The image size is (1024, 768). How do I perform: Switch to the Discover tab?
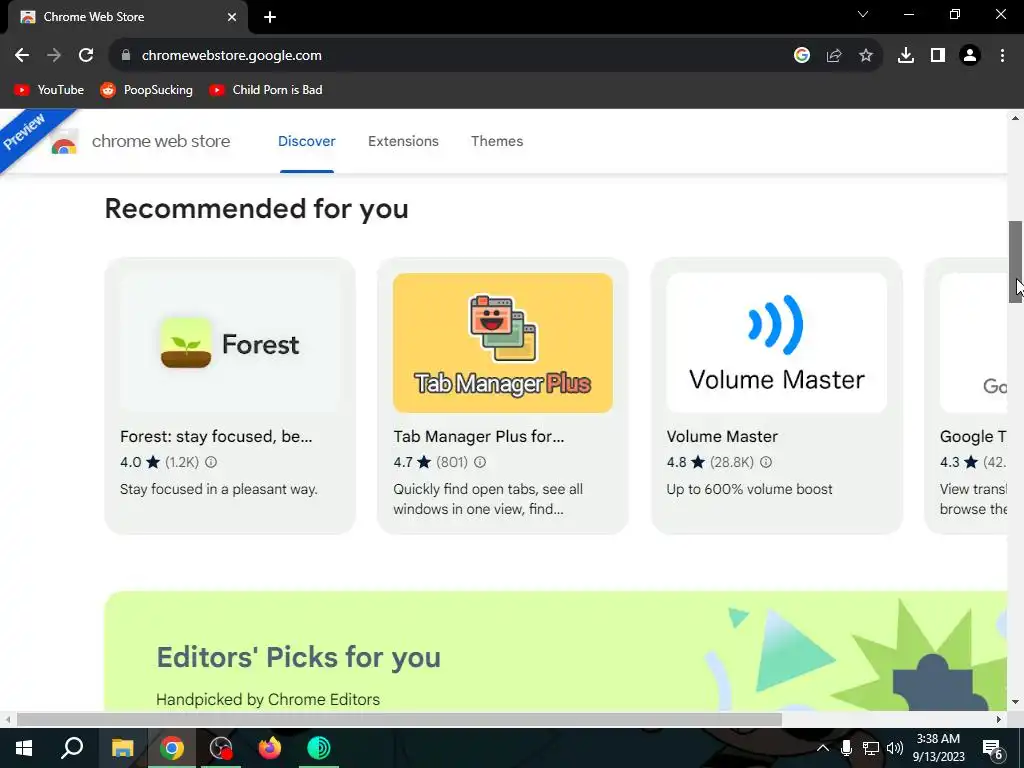[x=307, y=141]
